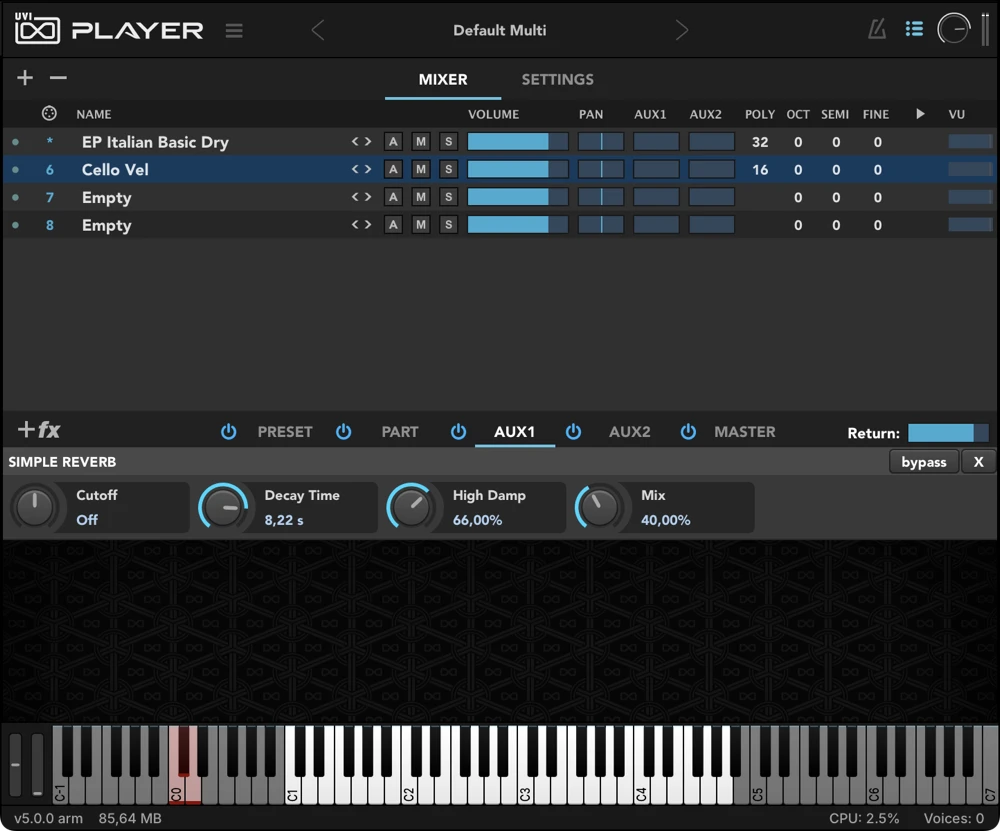Remove part with the minus icon
The height and width of the screenshot is (831, 1000).
point(58,78)
